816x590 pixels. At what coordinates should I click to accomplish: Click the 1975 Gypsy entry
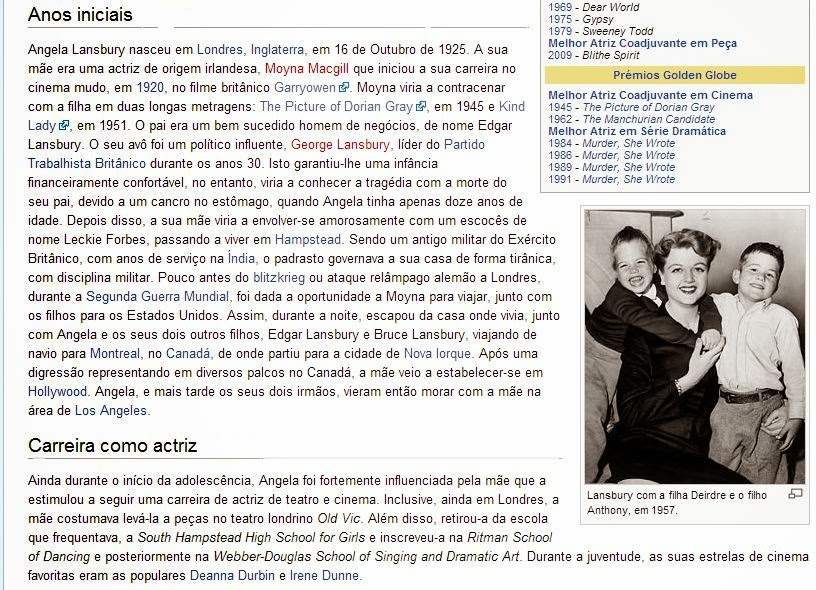pos(581,19)
